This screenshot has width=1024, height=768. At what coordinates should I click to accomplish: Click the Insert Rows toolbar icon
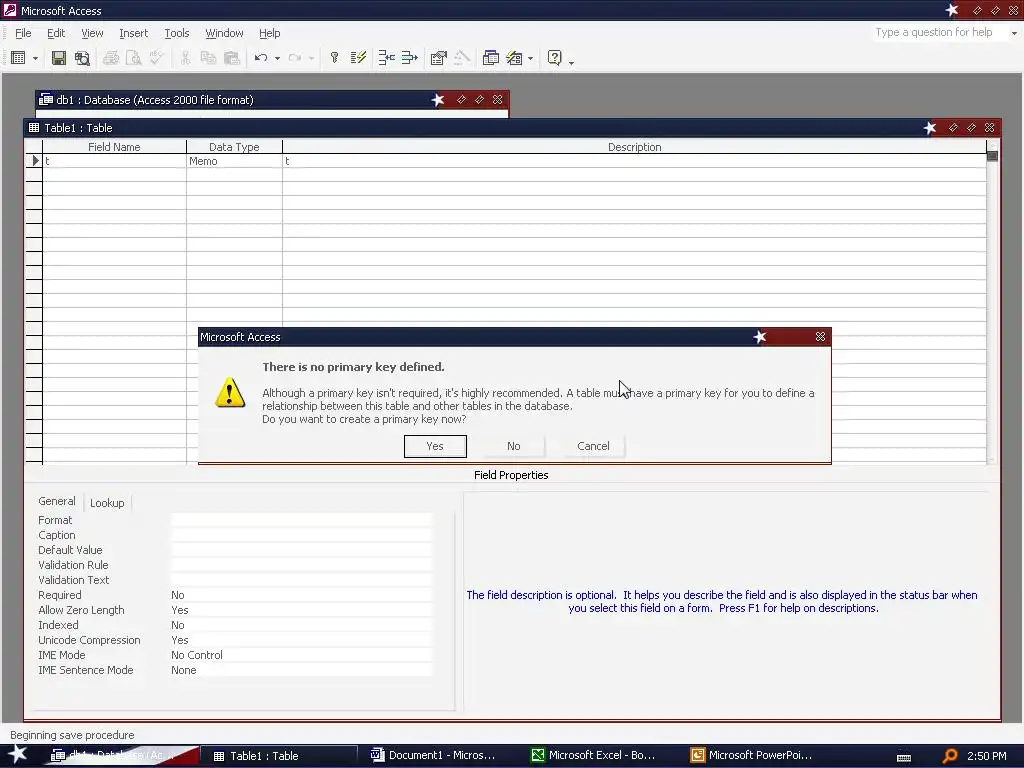[x=387, y=58]
